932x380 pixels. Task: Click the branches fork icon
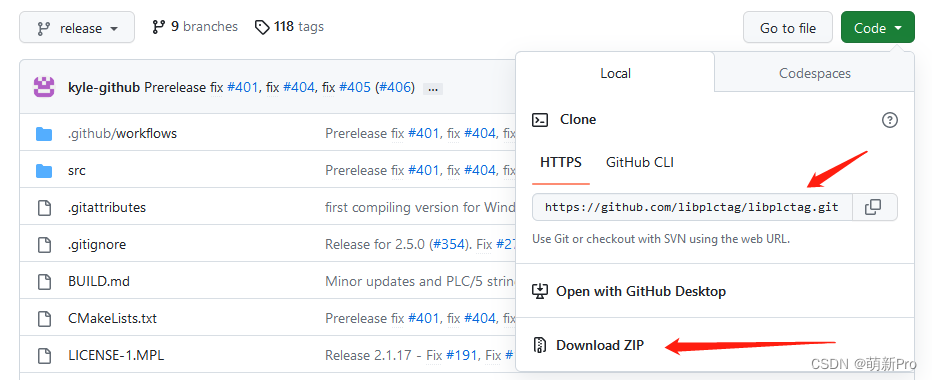click(x=159, y=27)
